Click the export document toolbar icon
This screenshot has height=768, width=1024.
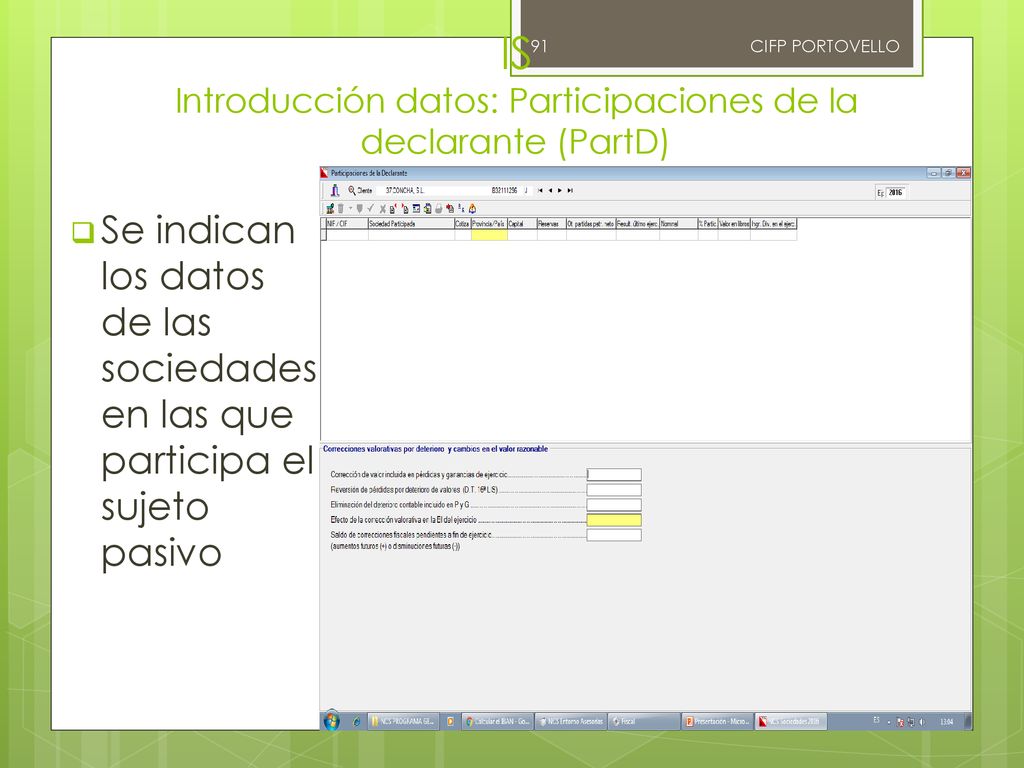click(427, 209)
